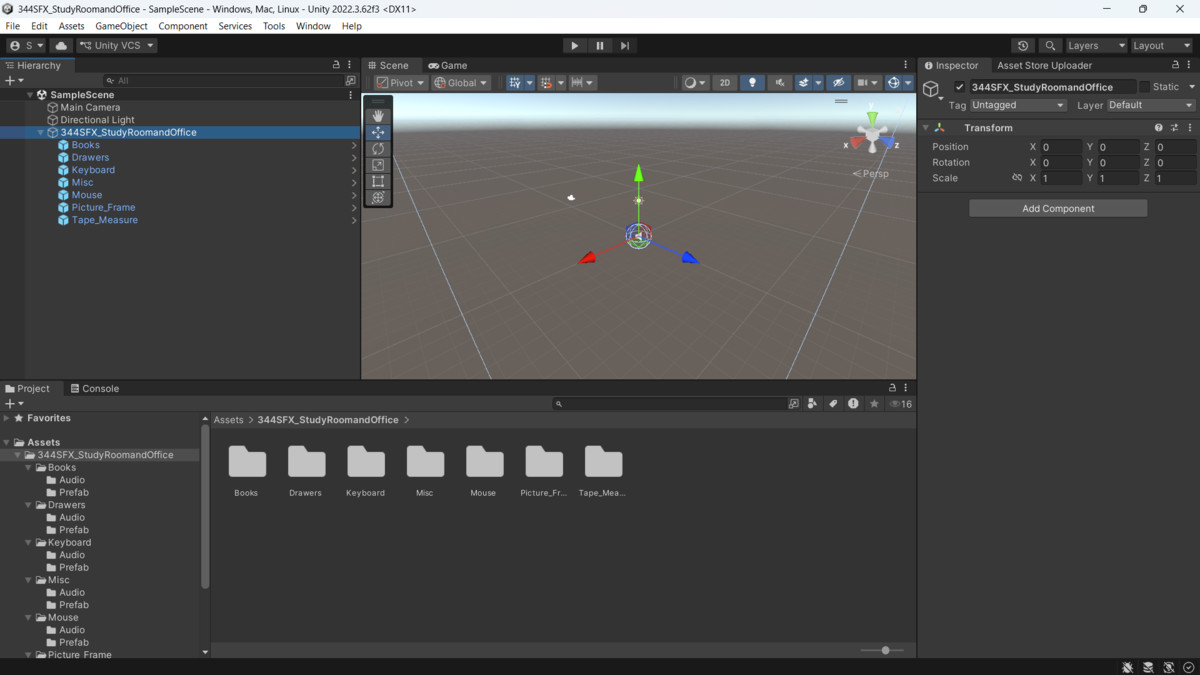This screenshot has height=675, width=1200.
Task: Open SampleScene row three-dot menu
Action: coord(350,95)
